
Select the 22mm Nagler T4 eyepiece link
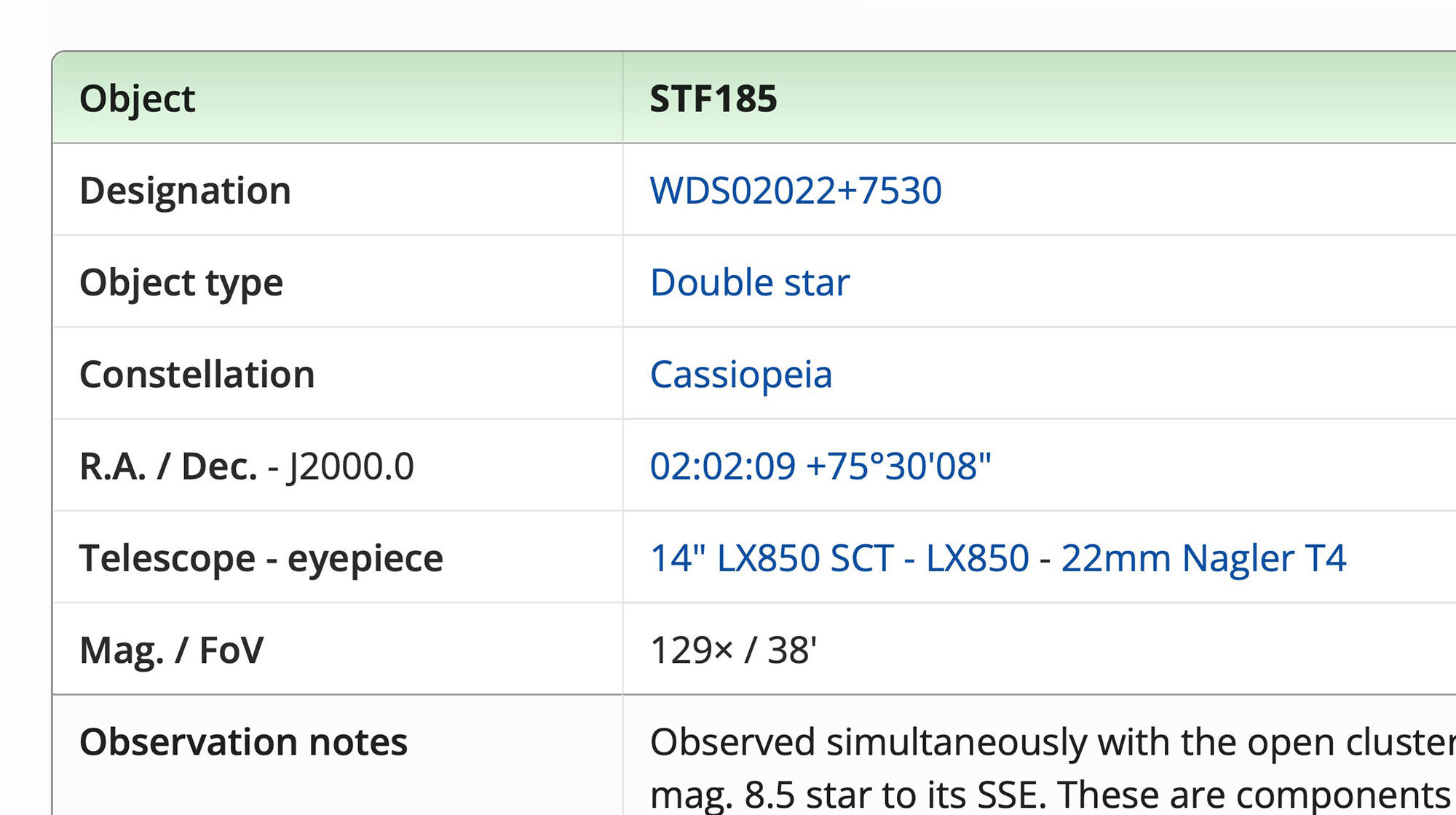(1203, 558)
